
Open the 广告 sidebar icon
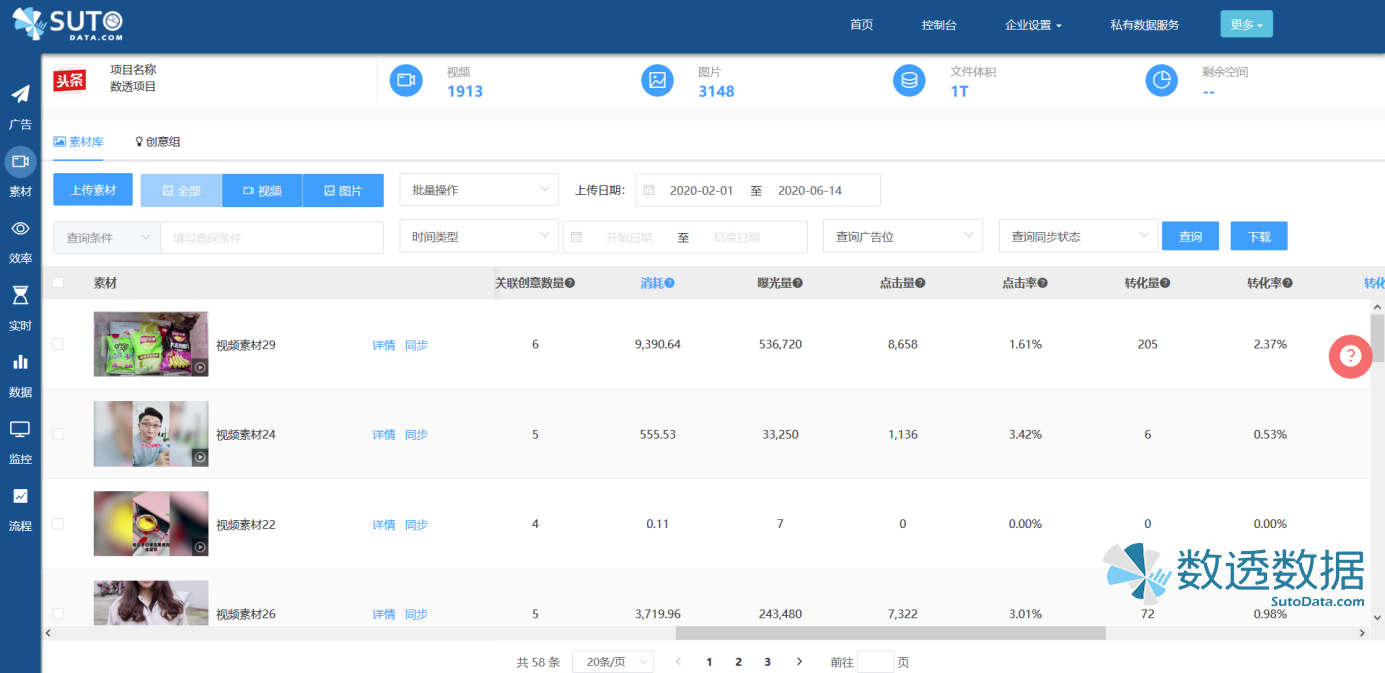(x=20, y=95)
